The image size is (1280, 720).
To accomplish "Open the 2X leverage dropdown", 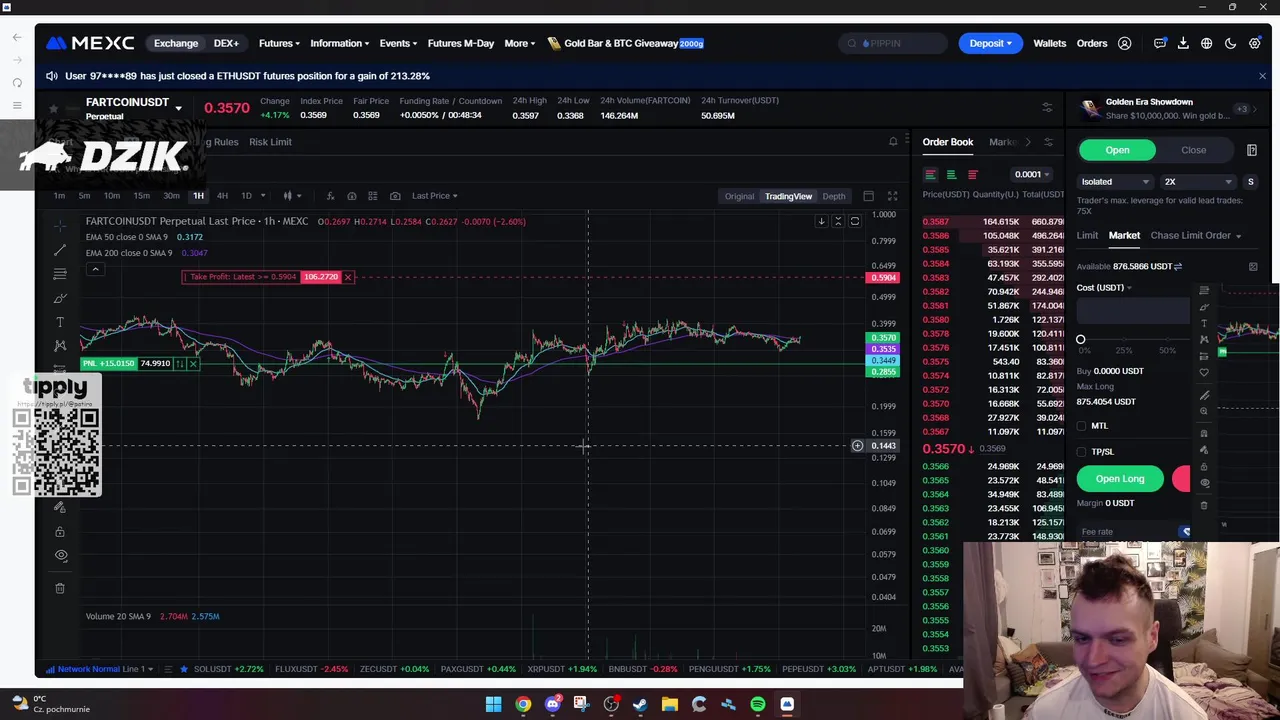I will tap(1198, 182).
